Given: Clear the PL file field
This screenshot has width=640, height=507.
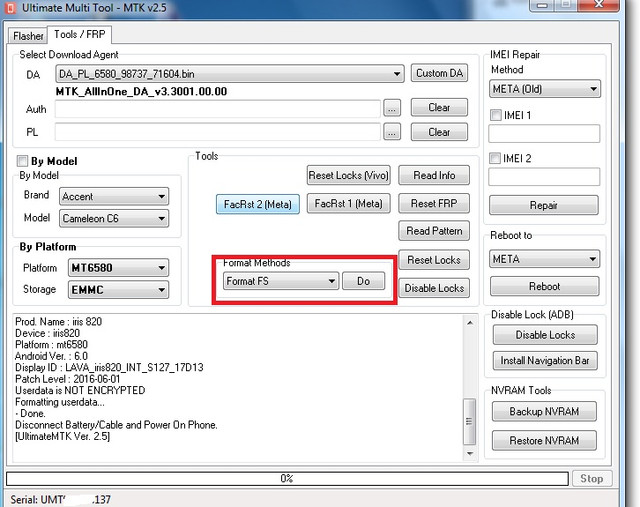Looking at the screenshot, I should pos(439,132).
